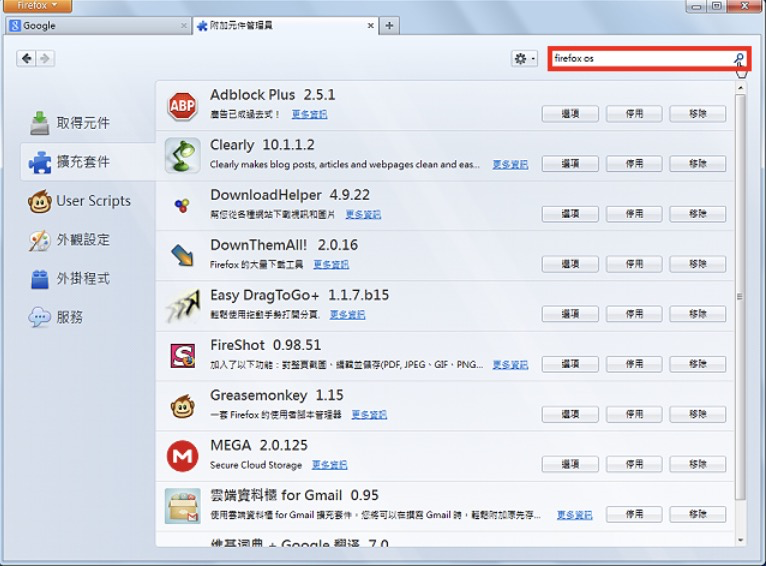766x566 pixels.
Task: Remove 雲端資料櫃 for Gmail with 移除
Action: 698,514
